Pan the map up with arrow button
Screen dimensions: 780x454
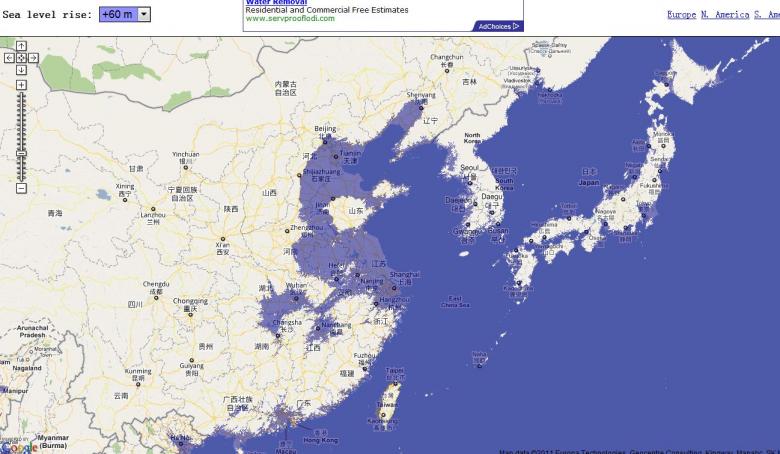pyautogui.click(x=21, y=46)
